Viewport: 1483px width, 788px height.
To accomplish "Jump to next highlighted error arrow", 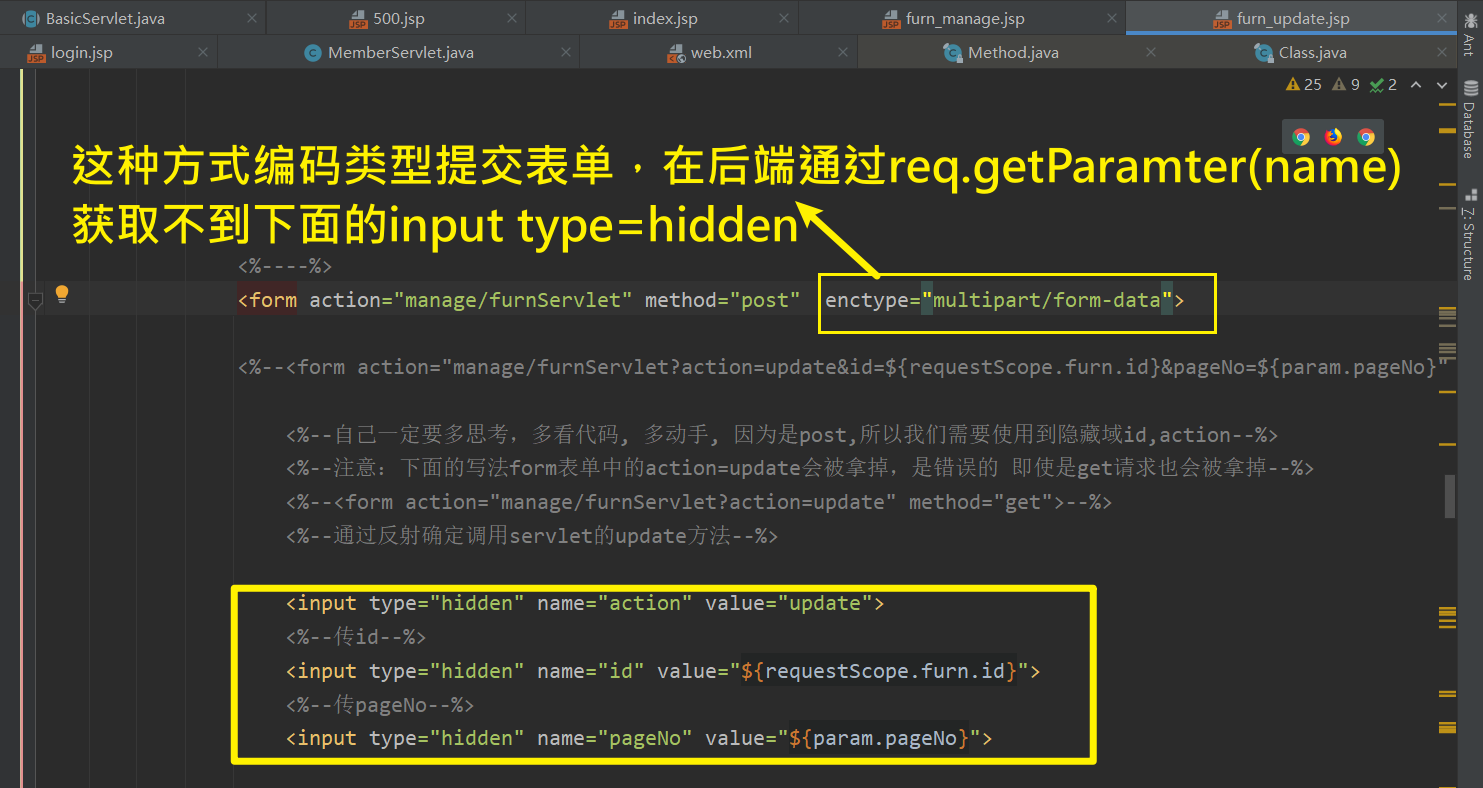I will (x=1440, y=85).
